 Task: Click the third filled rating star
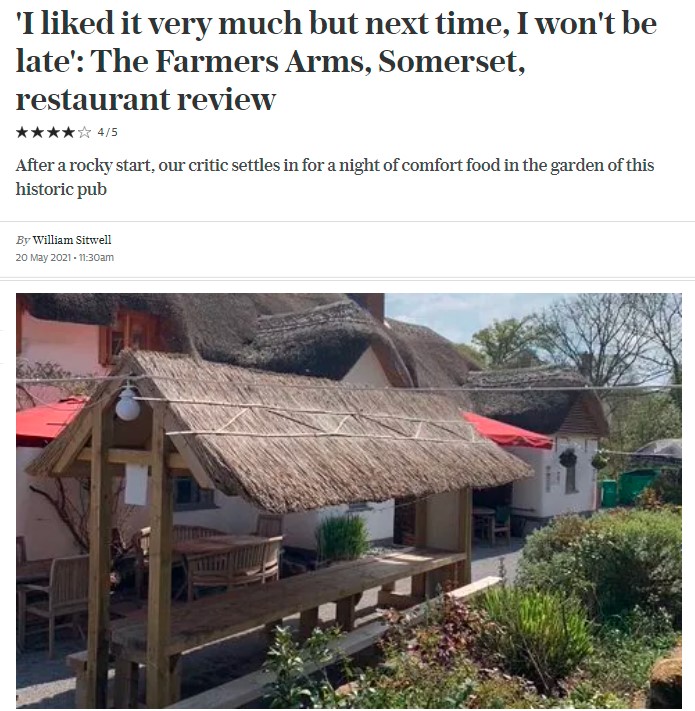pyautogui.click(x=53, y=132)
